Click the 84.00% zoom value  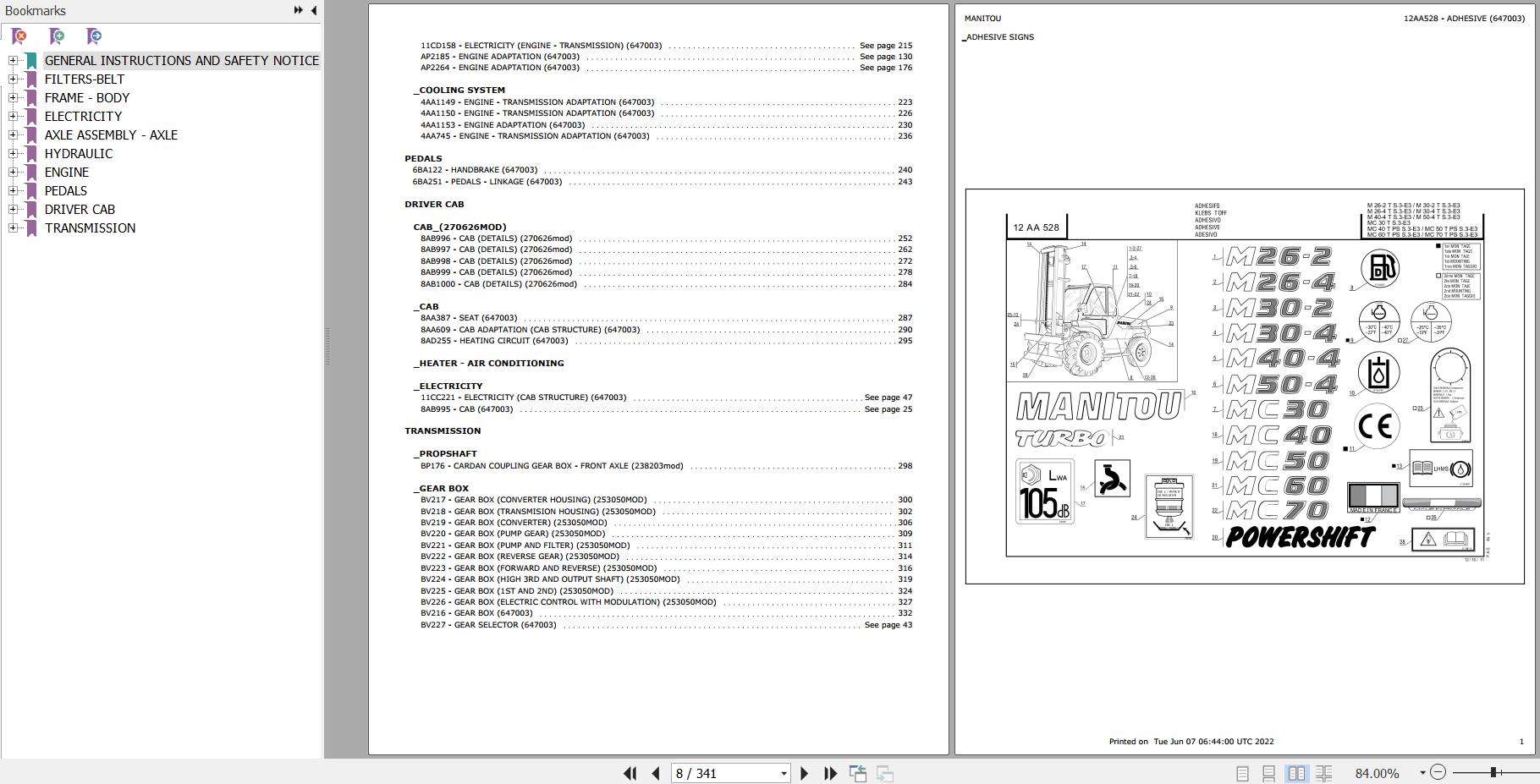(1377, 773)
